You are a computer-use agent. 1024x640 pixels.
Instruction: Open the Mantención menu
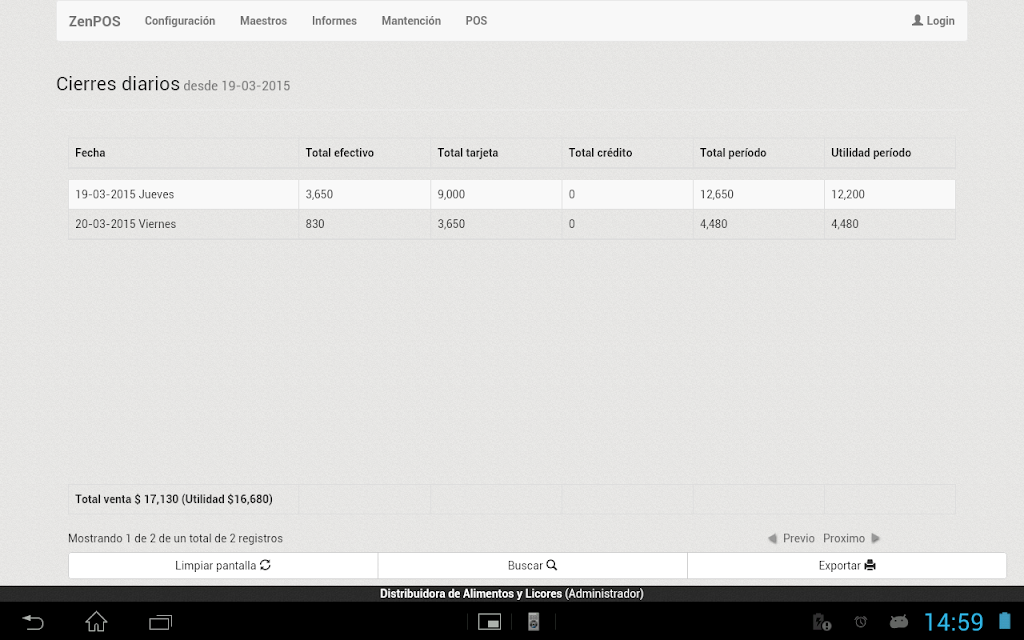click(411, 21)
